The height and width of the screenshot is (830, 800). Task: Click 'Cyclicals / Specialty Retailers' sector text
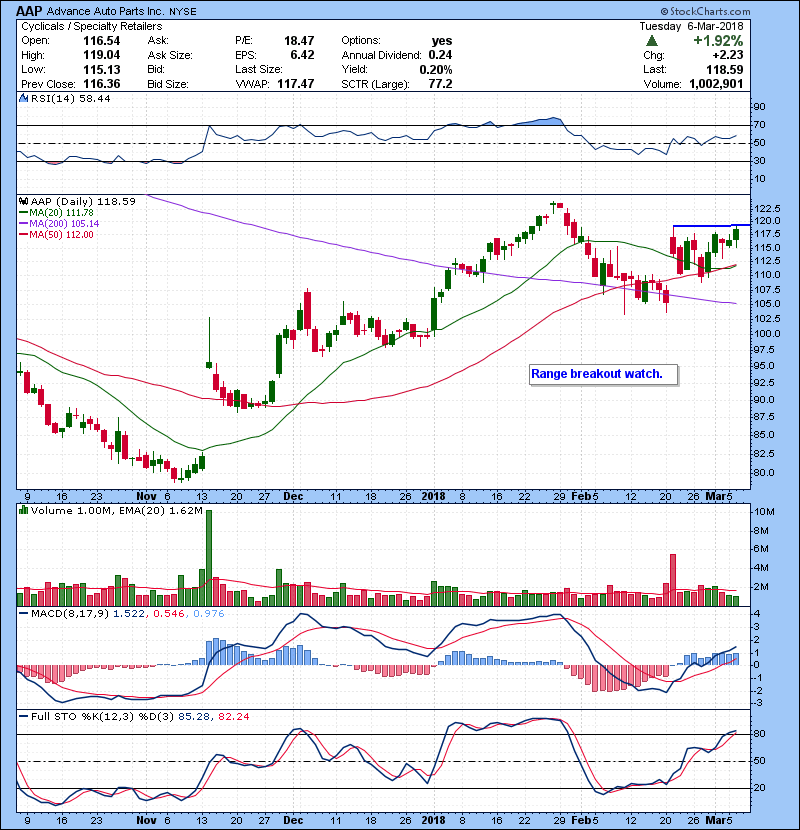click(x=92, y=26)
